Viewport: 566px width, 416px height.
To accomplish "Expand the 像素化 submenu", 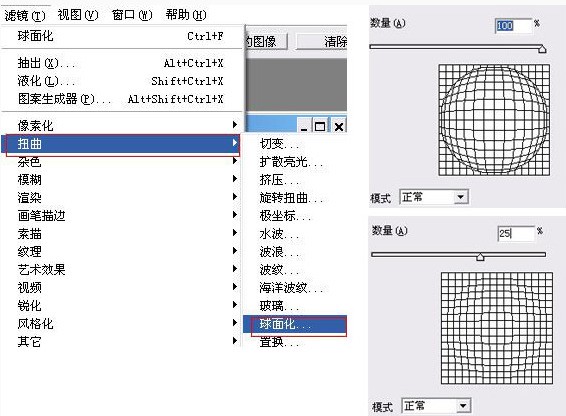I will pyautogui.click(x=121, y=126).
